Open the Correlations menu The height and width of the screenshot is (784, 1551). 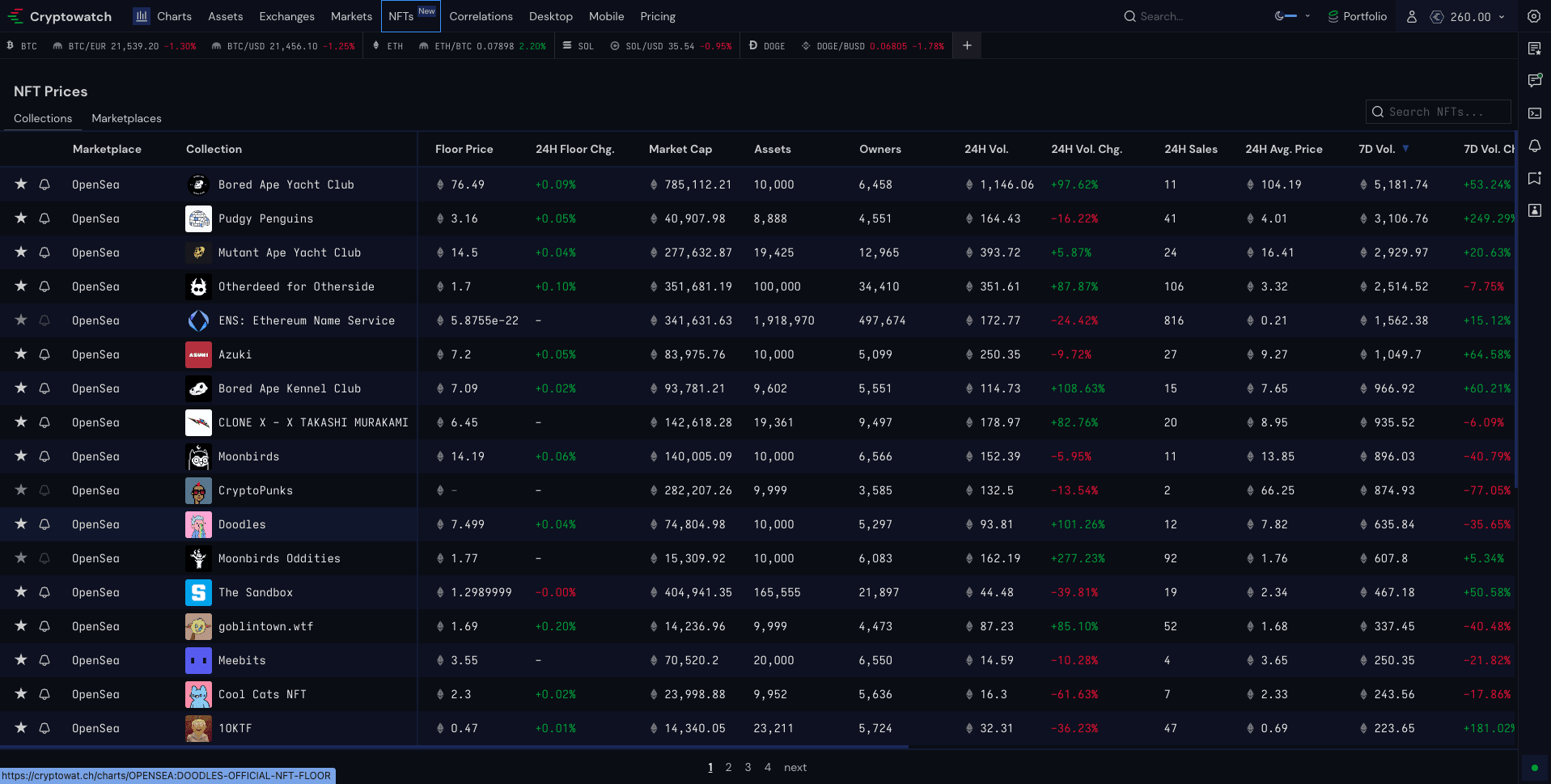click(x=481, y=16)
